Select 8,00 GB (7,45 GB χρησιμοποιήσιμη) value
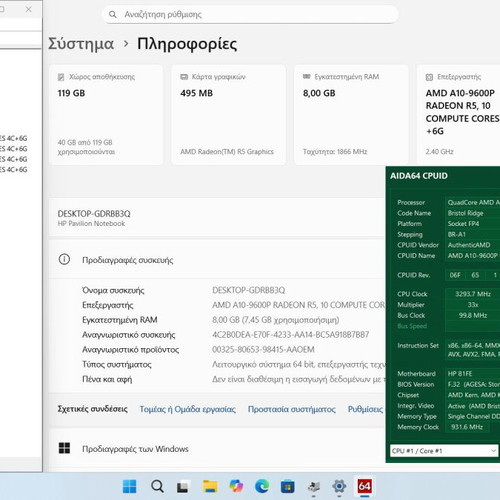The image size is (500, 500). pos(276,320)
